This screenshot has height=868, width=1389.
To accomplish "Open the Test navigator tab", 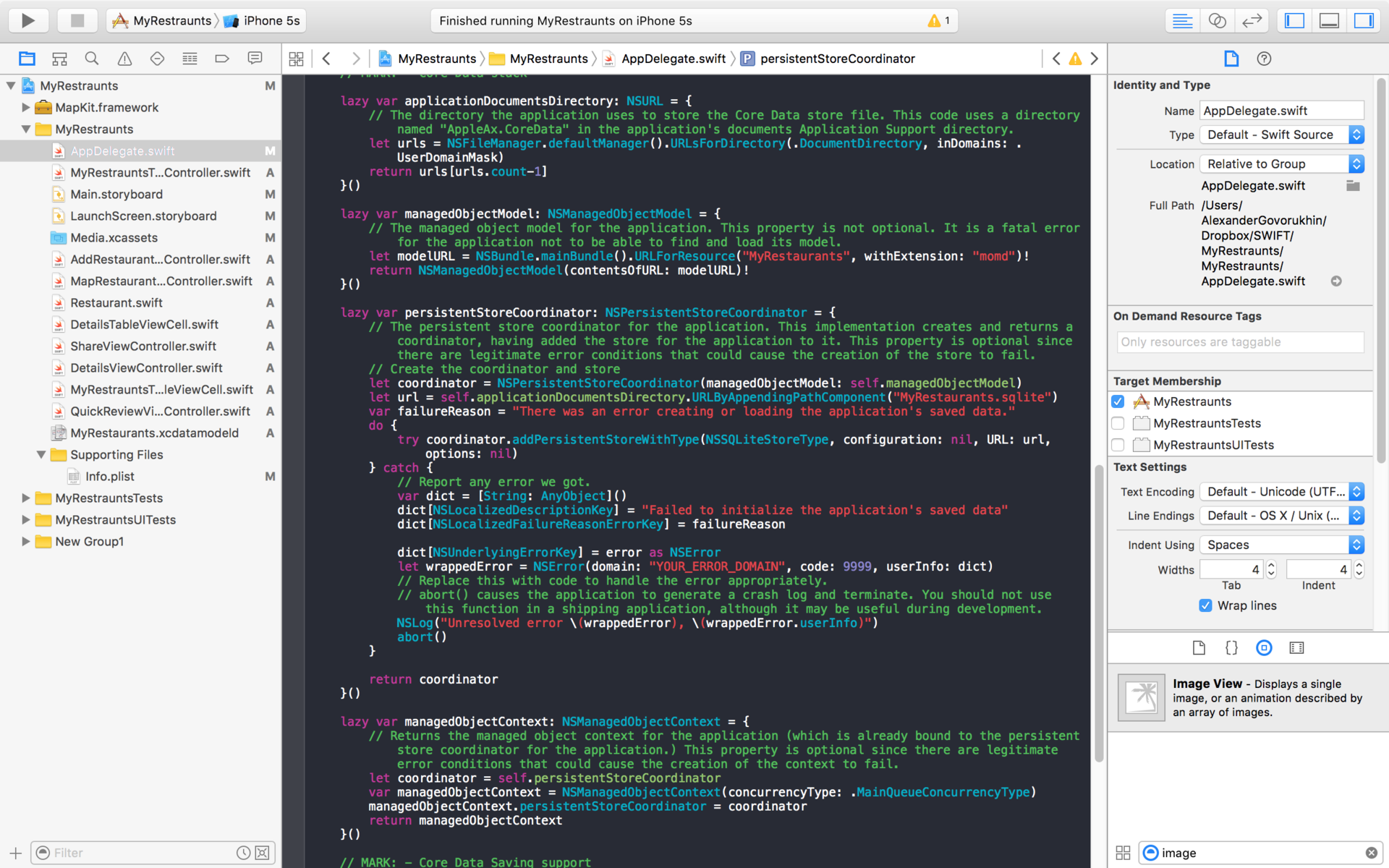I will [157, 59].
